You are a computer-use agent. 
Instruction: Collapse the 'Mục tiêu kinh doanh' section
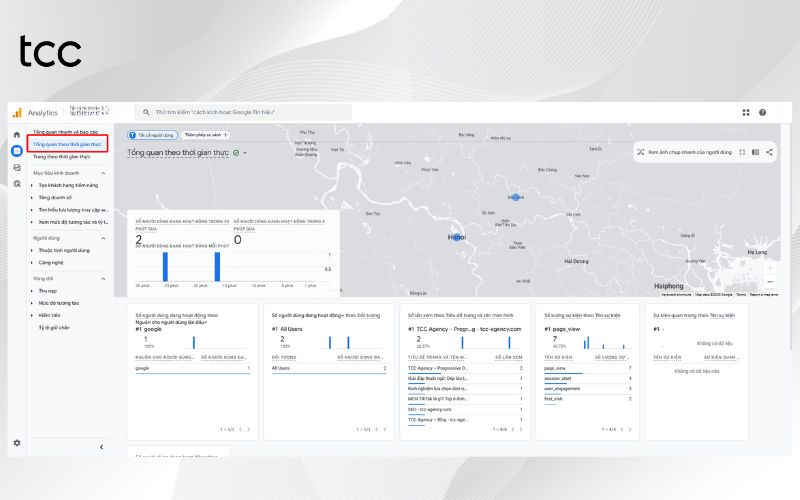tap(103, 173)
